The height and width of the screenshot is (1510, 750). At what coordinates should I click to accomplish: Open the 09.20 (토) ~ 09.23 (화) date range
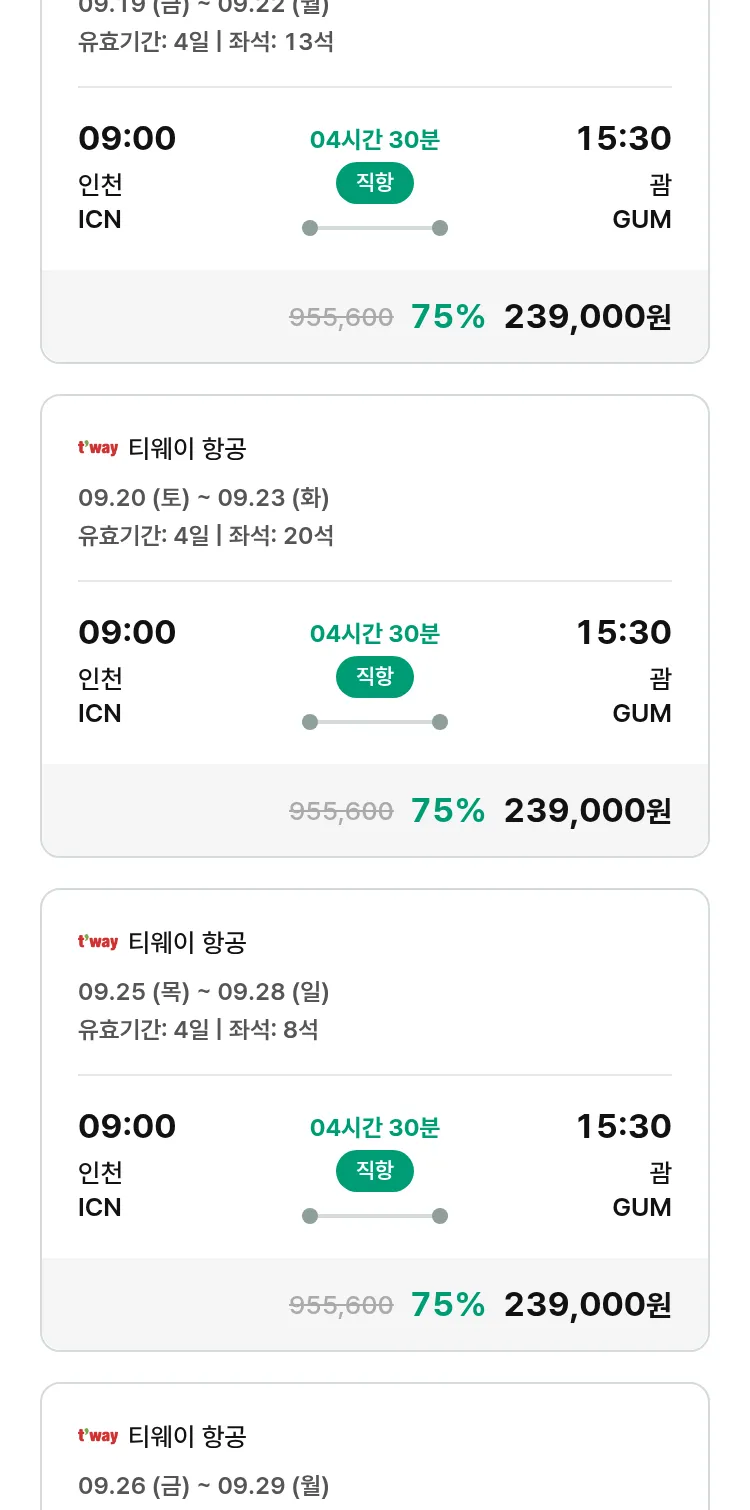click(x=204, y=498)
